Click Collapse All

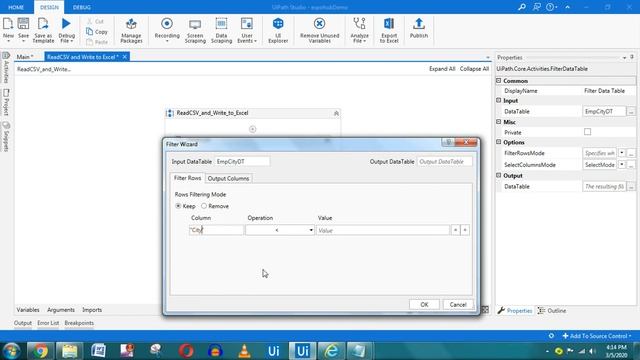474,69
